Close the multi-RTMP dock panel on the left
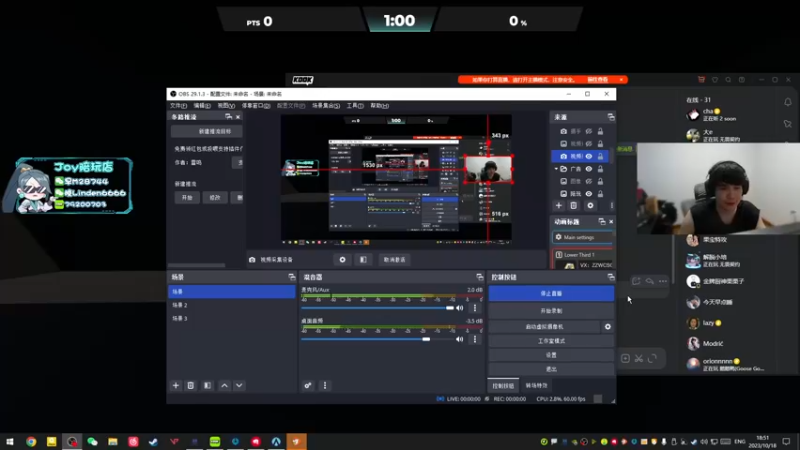800x450 pixels. (238, 117)
